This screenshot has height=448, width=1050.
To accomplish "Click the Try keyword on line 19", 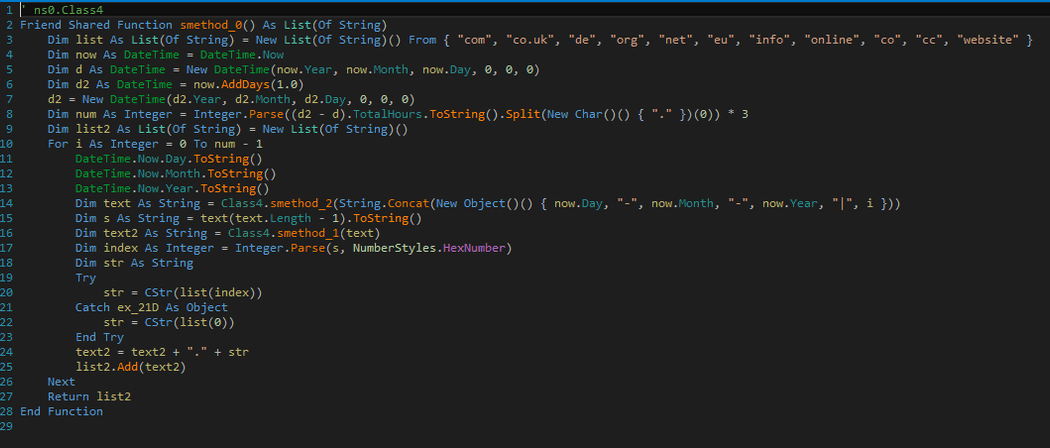I will pyautogui.click(x=86, y=277).
